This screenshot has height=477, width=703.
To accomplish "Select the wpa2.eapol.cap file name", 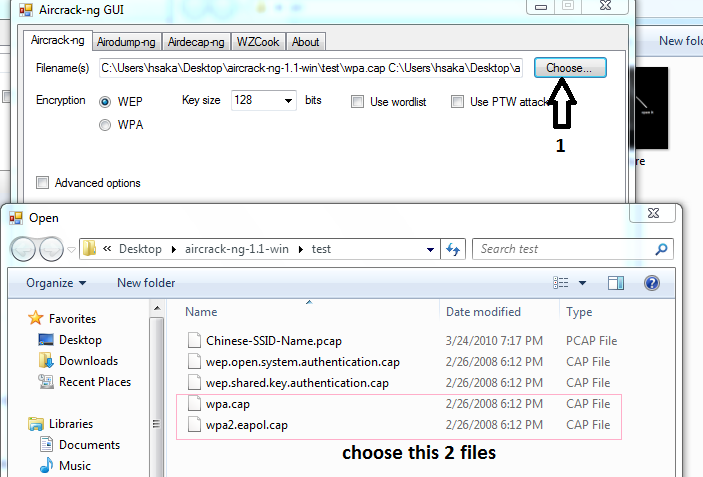I will point(247,425).
